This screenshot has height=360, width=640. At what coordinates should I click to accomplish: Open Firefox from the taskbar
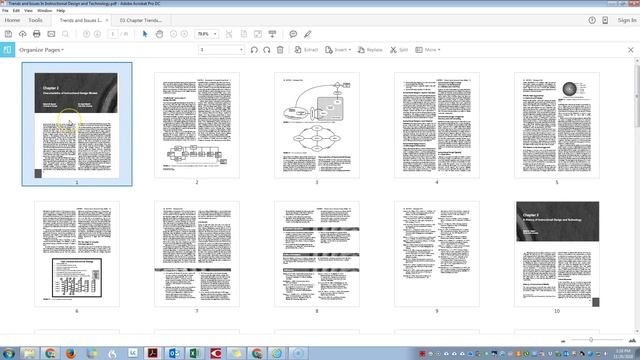click(71, 353)
